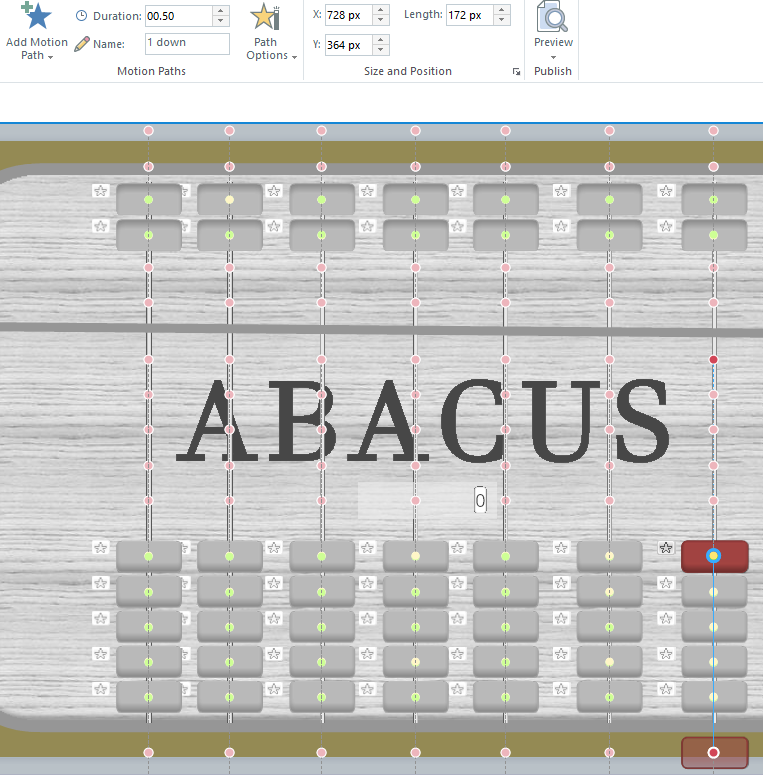This screenshot has height=779, width=763.
Task: Increase Y position with the up arrow
Action: click(x=381, y=40)
